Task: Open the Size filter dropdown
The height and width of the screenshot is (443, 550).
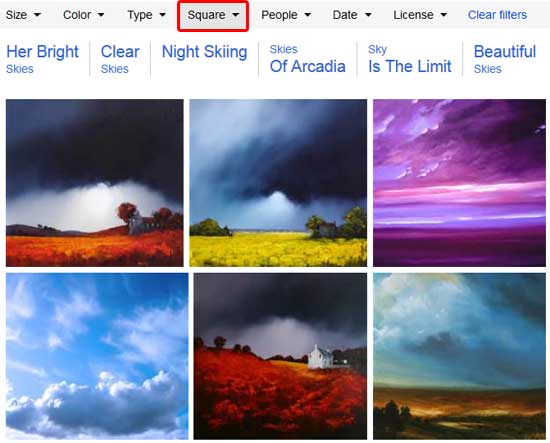Action: click(x=23, y=15)
